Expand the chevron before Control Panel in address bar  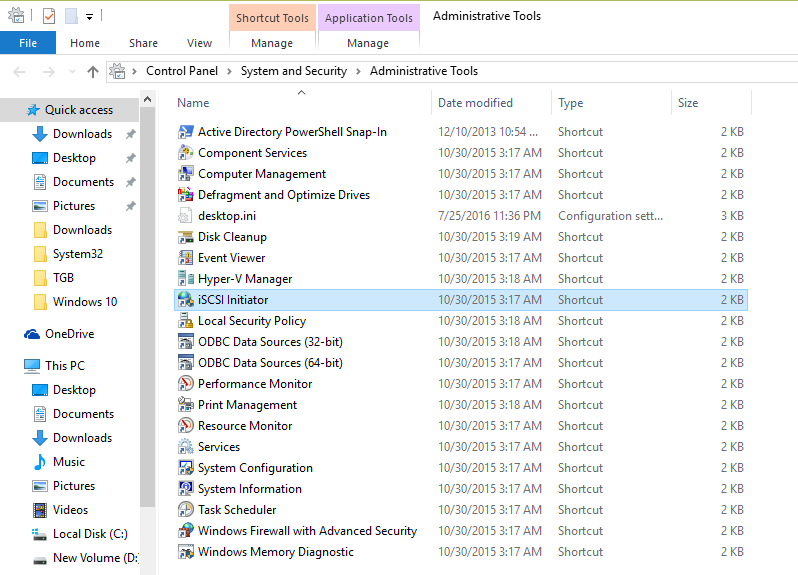tap(134, 71)
